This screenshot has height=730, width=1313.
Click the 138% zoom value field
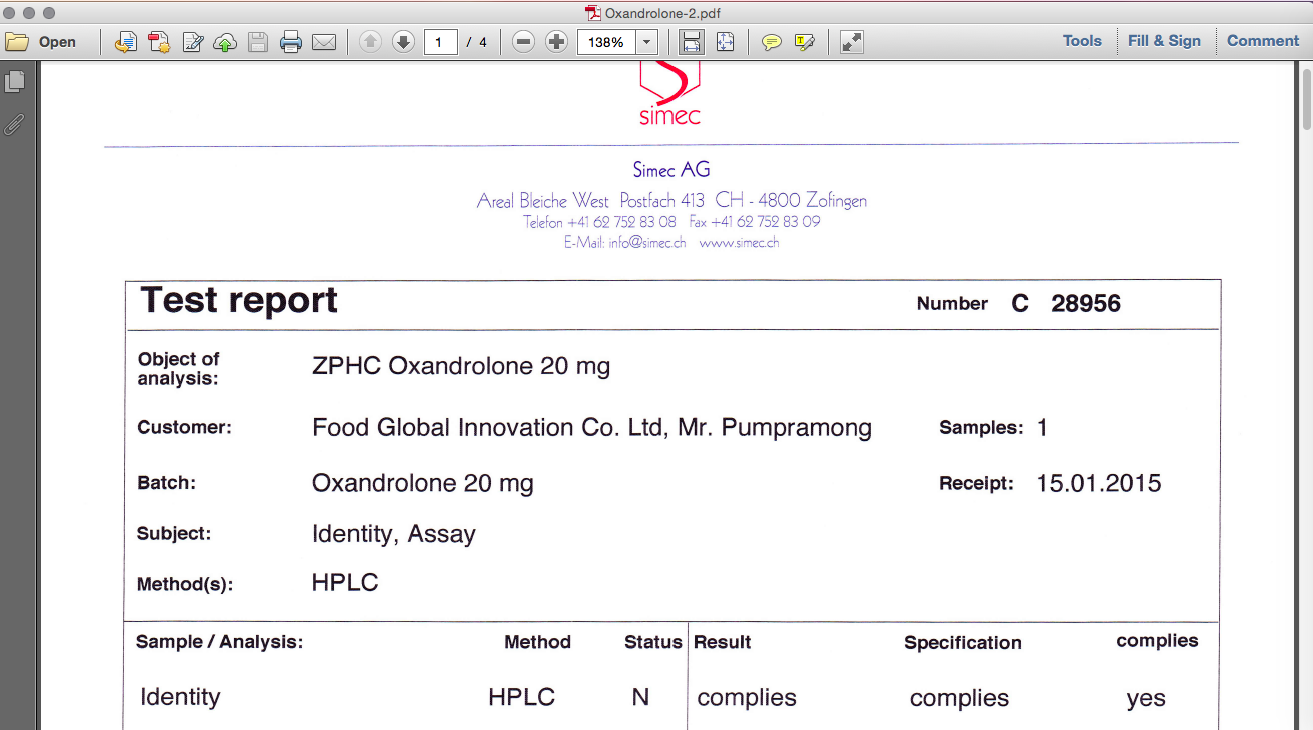[606, 42]
